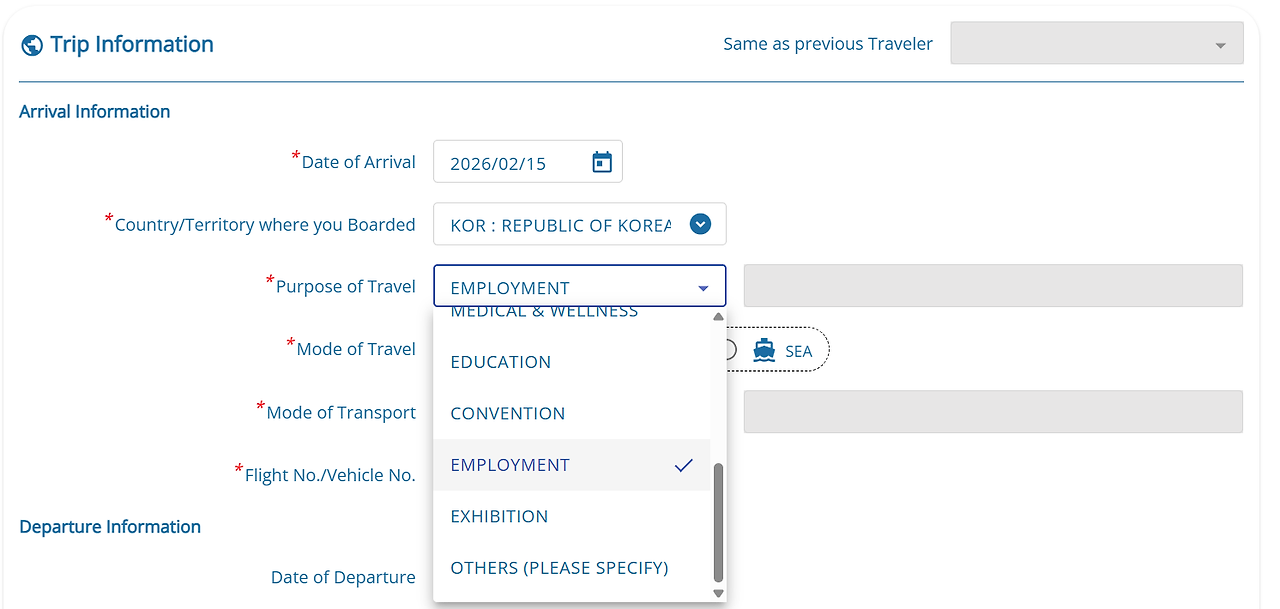The height and width of the screenshot is (609, 1280).
Task: Click the ship icon for sea travel
Action: click(765, 350)
